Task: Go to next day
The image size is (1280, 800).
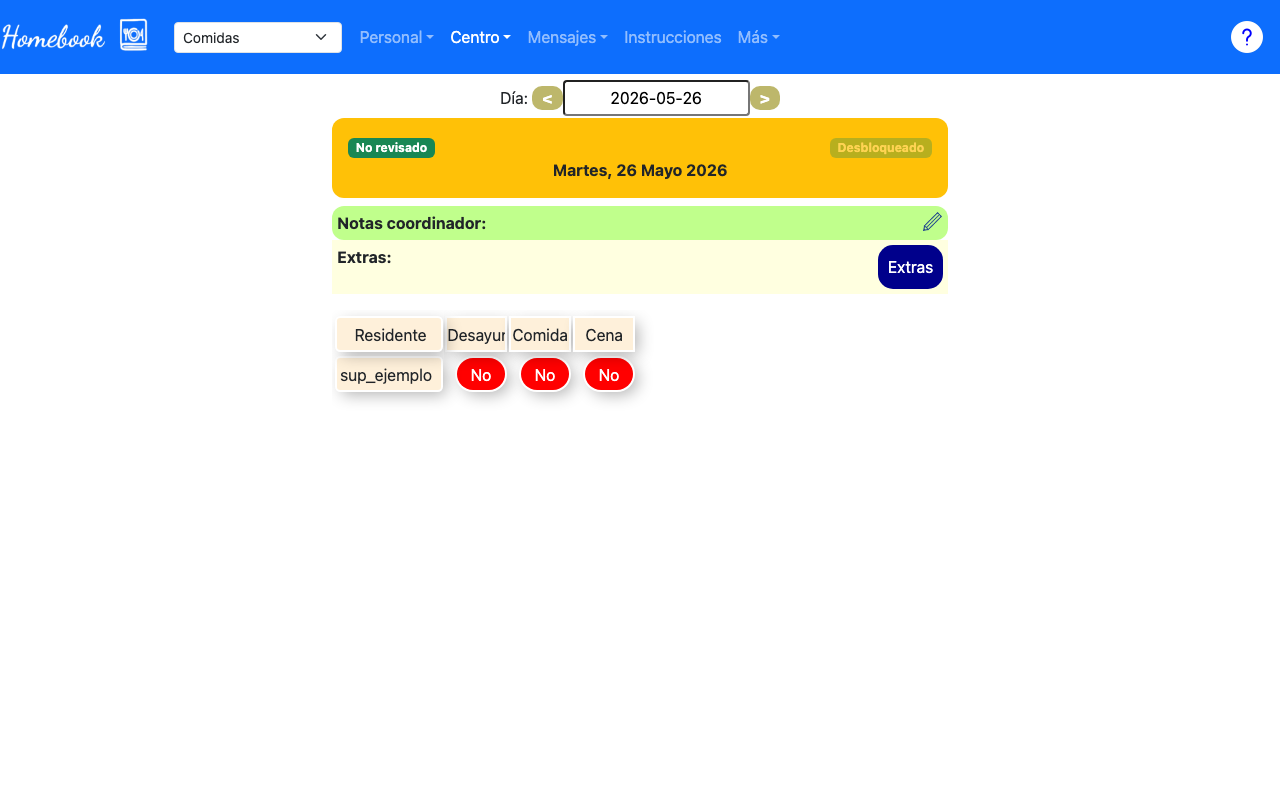Action: pyautogui.click(x=765, y=98)
